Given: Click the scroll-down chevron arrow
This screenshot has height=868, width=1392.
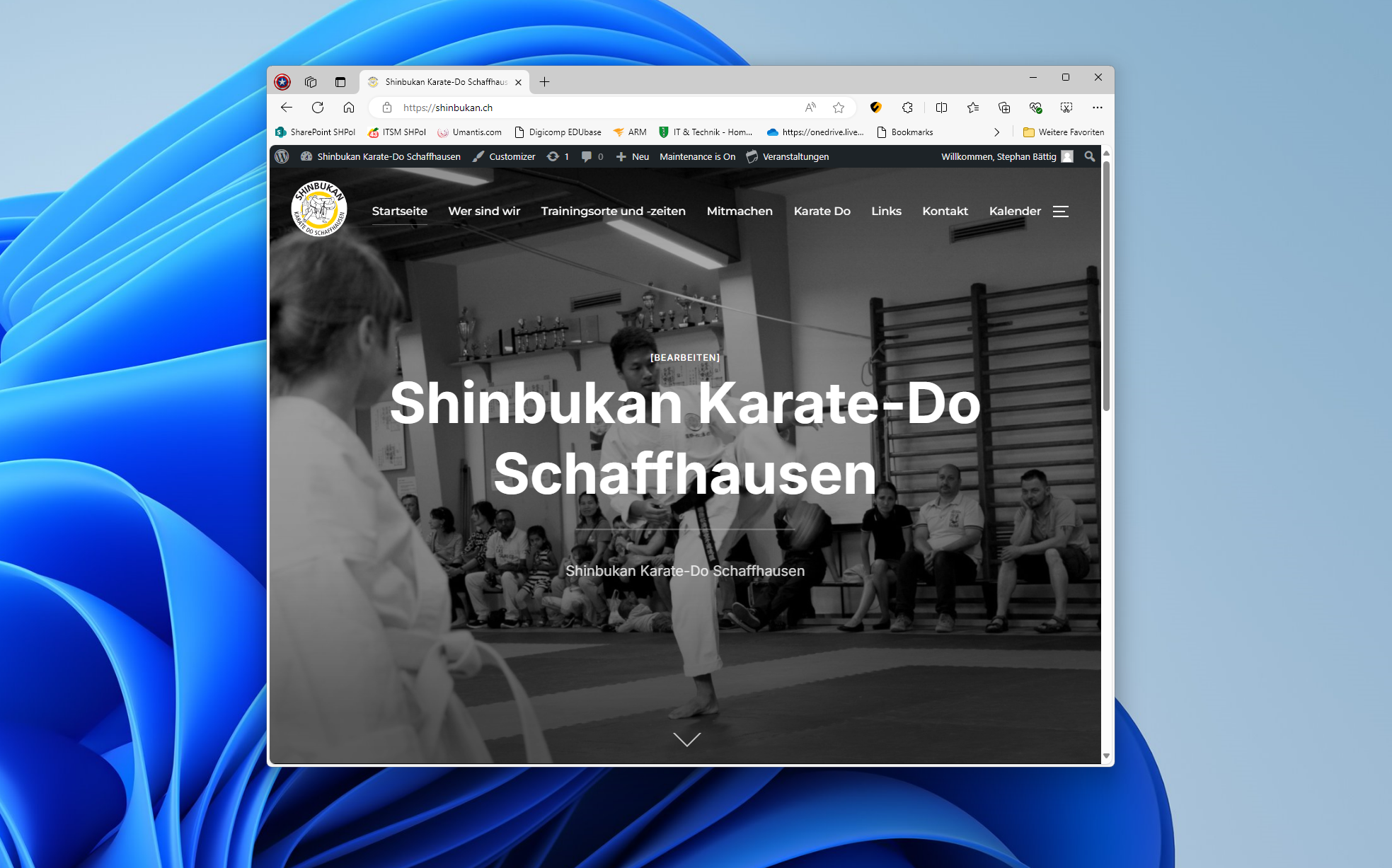Looking at the screenshot, I should (686, 739).
